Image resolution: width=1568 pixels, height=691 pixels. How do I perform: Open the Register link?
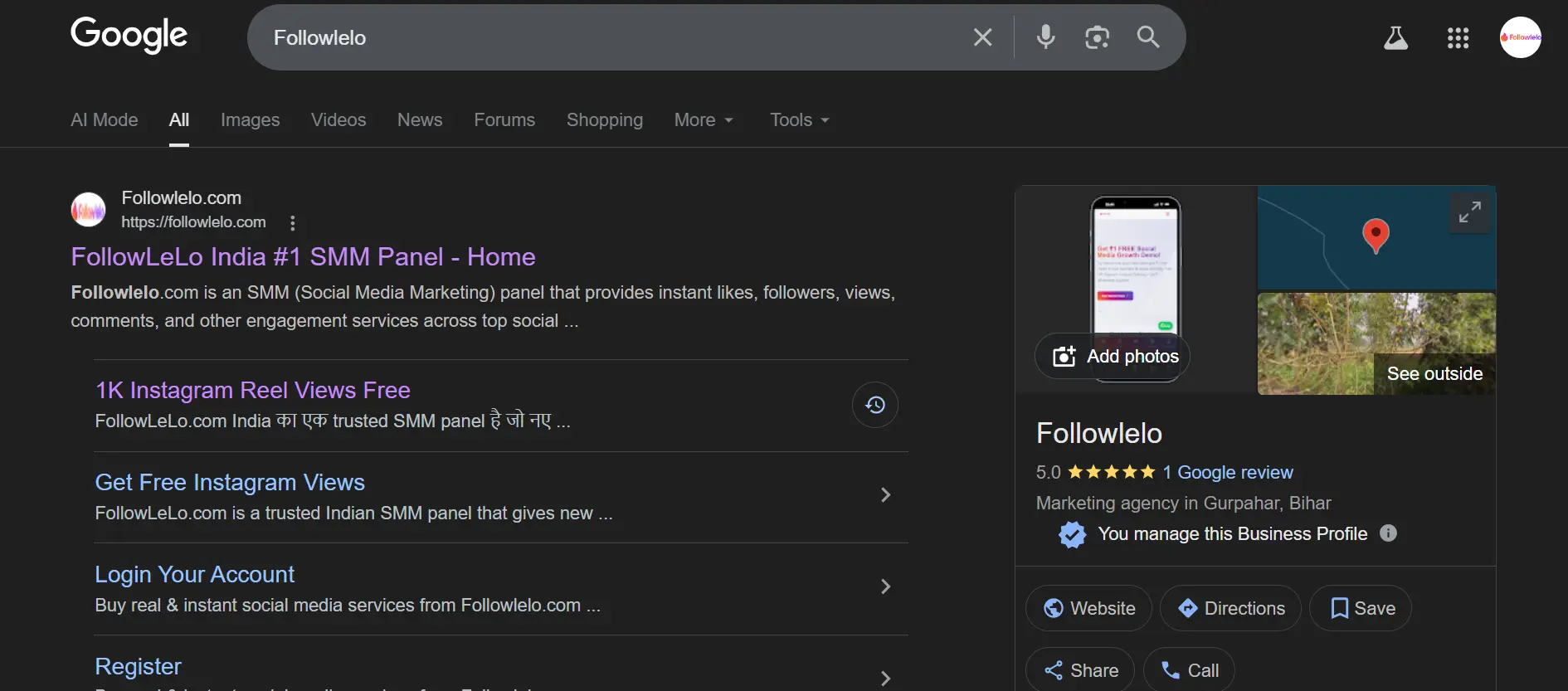click(138, 666)
